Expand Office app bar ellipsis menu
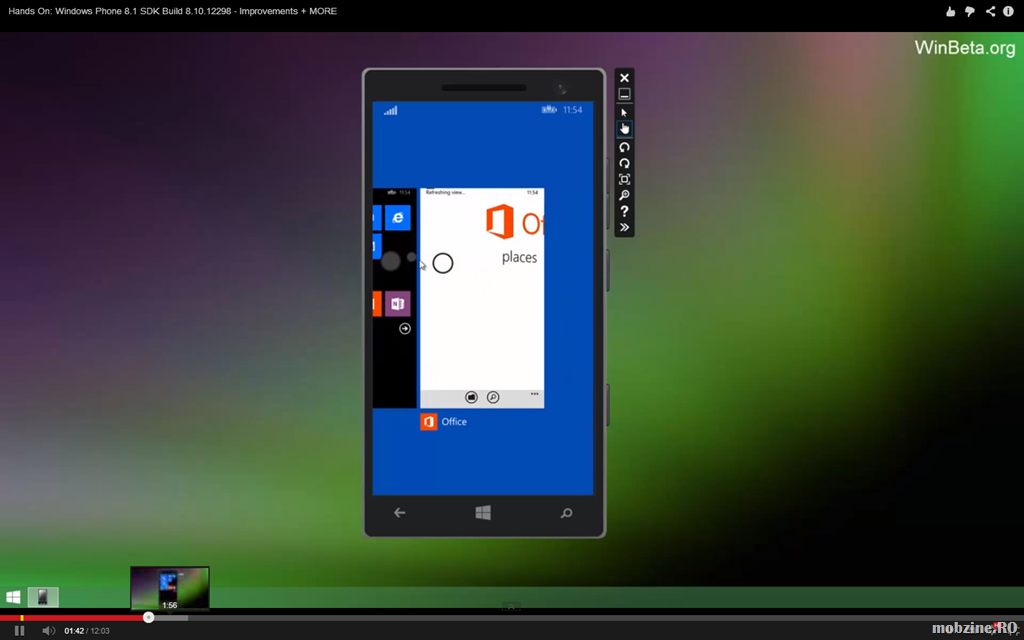The image size is (1024, 640). 535,394
